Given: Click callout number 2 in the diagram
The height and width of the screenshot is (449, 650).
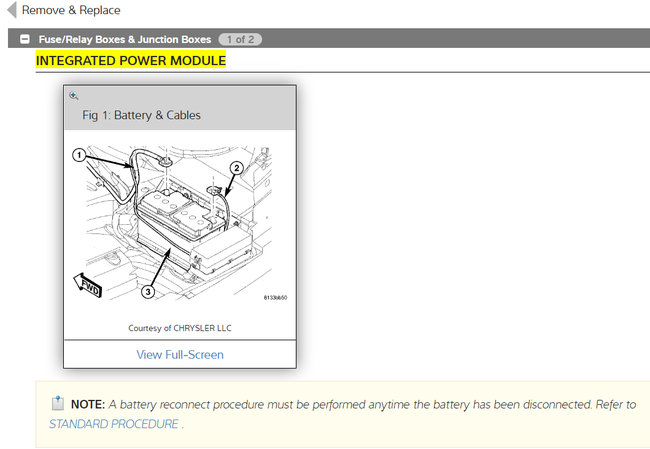Looking at the screenshot, I should 236,168.
